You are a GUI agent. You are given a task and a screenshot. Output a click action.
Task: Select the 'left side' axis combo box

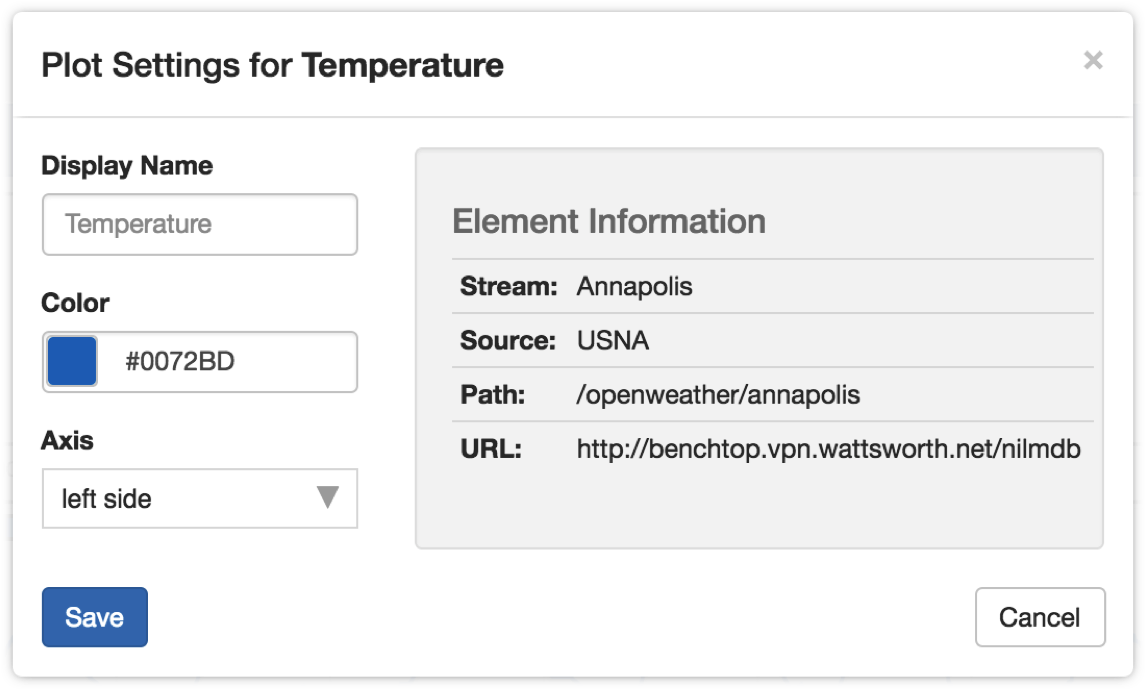point(200,498)
